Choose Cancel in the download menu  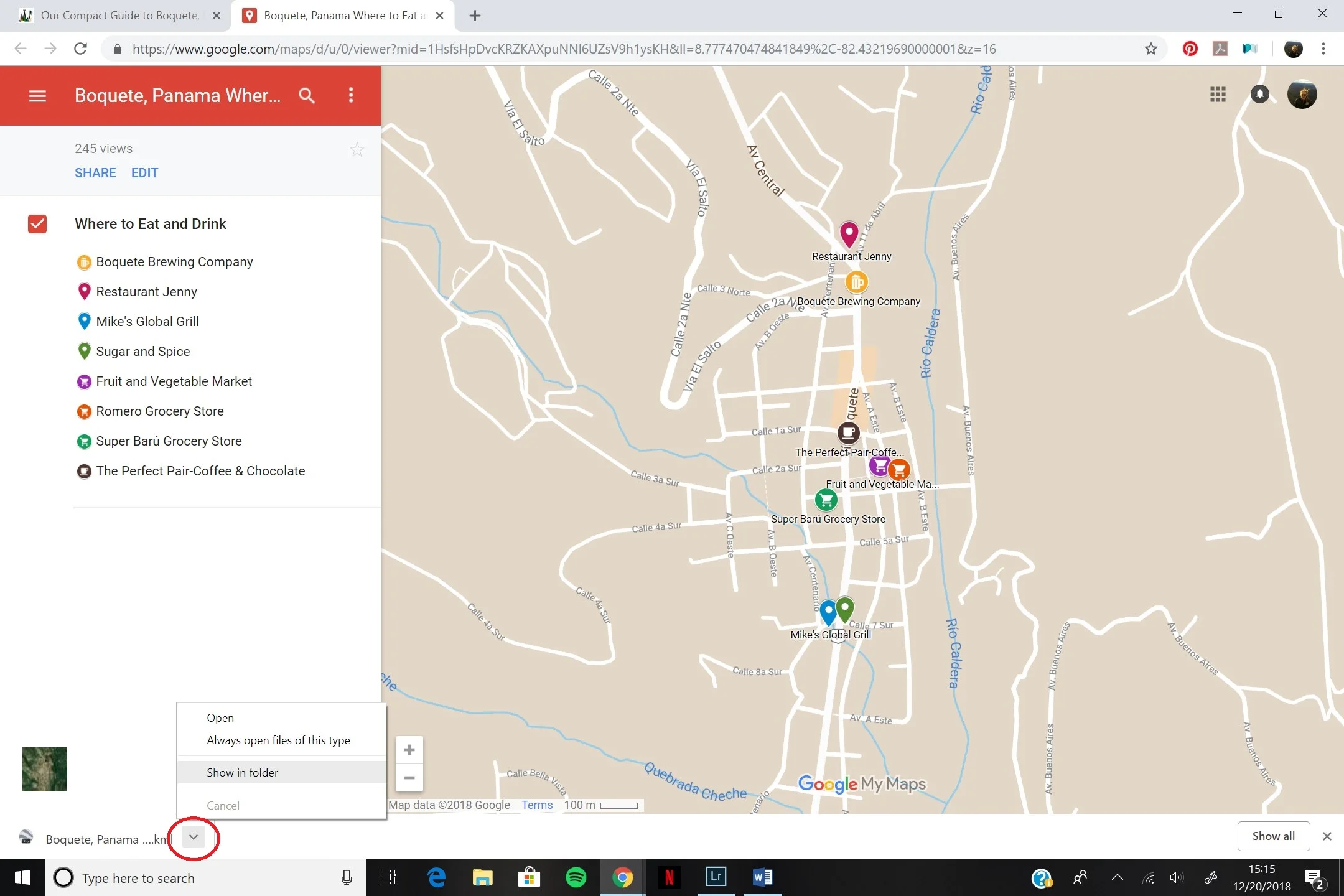click(x=281, y=806)
